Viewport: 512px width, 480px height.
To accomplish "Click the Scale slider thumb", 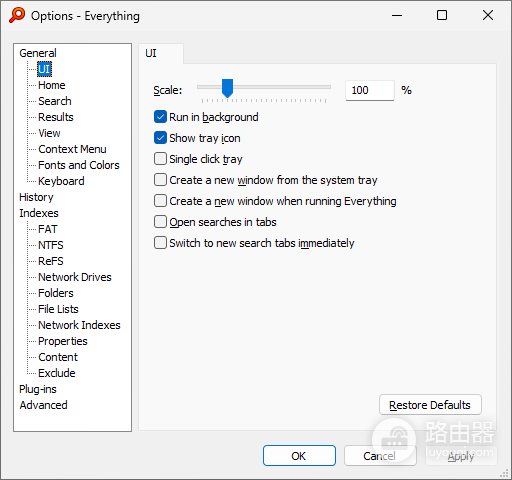I will tap(227, 88).
